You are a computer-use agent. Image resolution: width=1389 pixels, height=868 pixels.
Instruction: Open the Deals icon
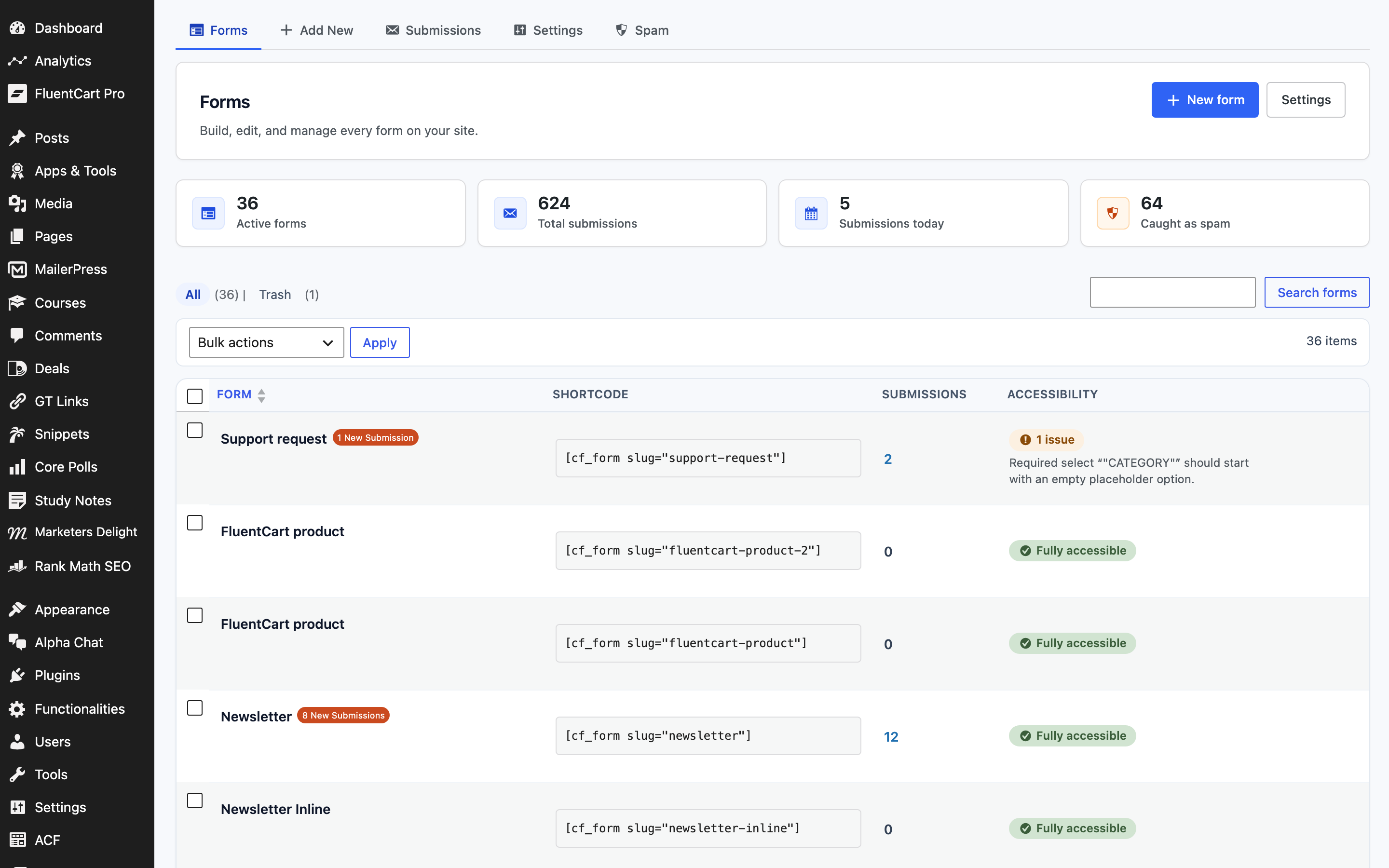tap(17, 368)
